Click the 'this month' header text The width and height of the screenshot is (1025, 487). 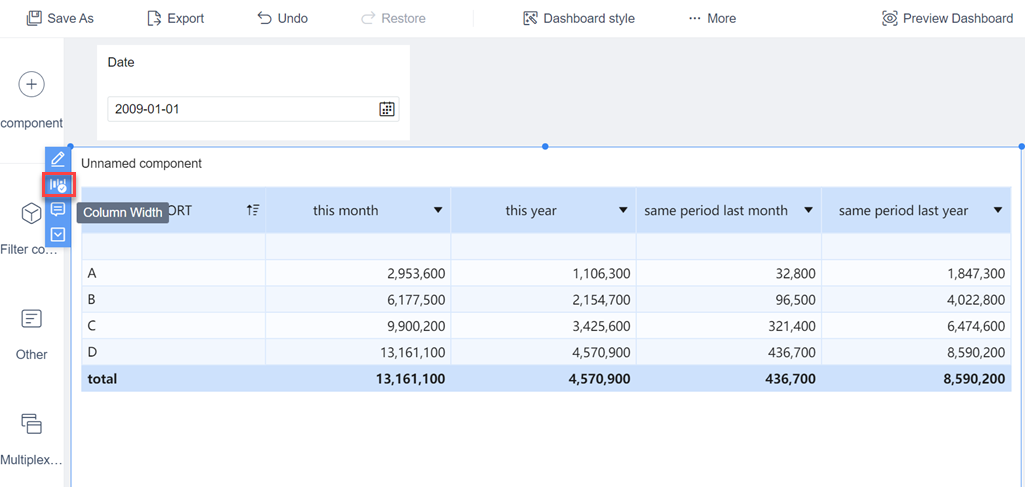click(345, 210)
